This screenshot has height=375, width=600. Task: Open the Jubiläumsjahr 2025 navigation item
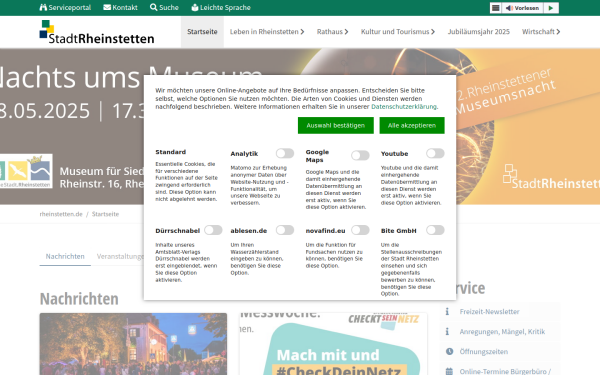[479, 32]
